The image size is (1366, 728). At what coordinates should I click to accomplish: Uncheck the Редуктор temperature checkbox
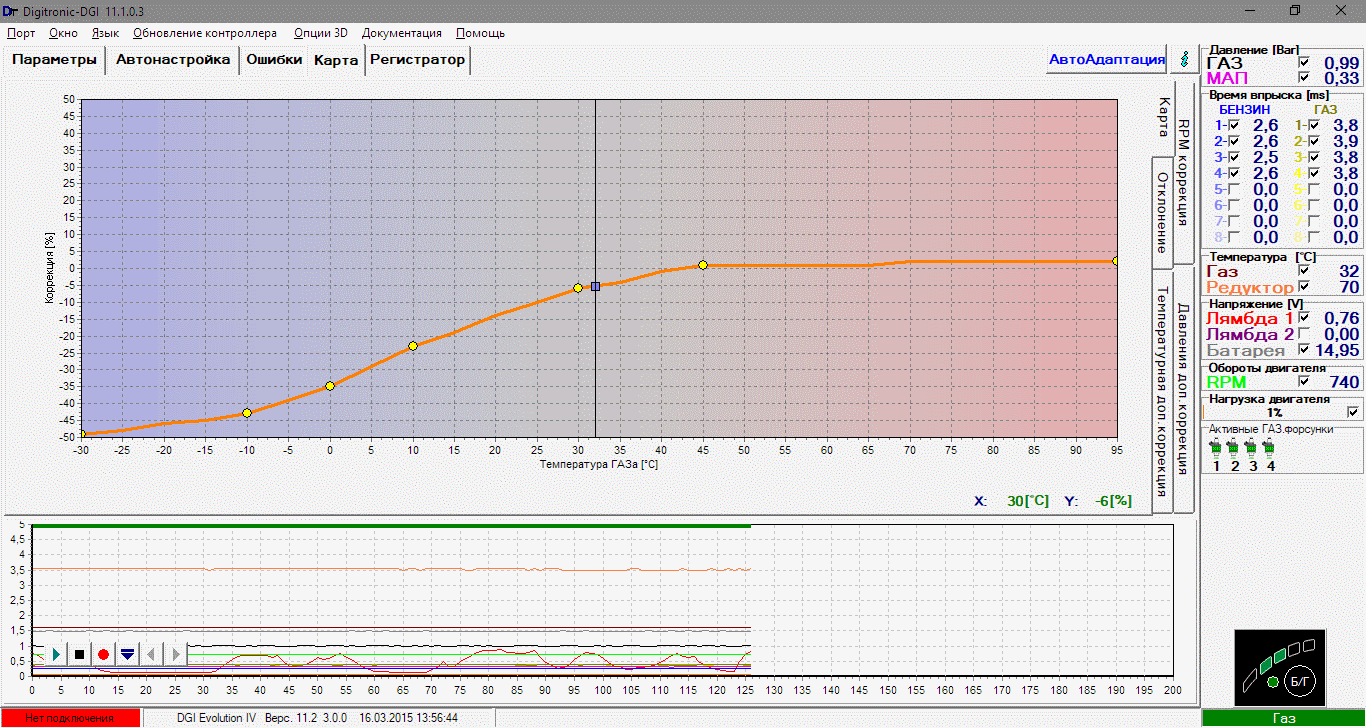click(1303, 287)
